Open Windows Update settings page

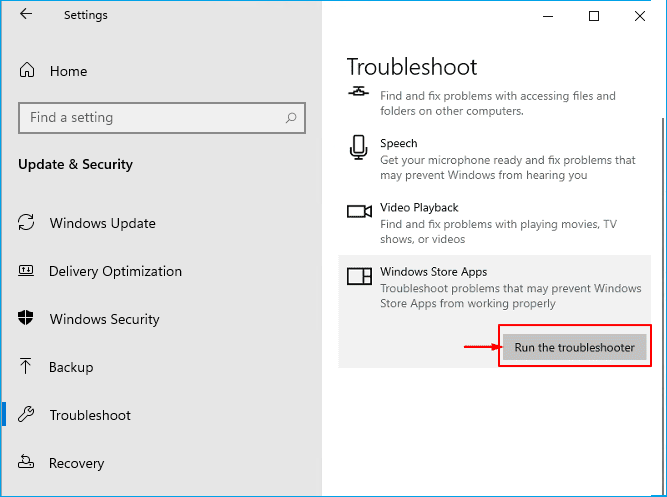[x=102, y=223]
